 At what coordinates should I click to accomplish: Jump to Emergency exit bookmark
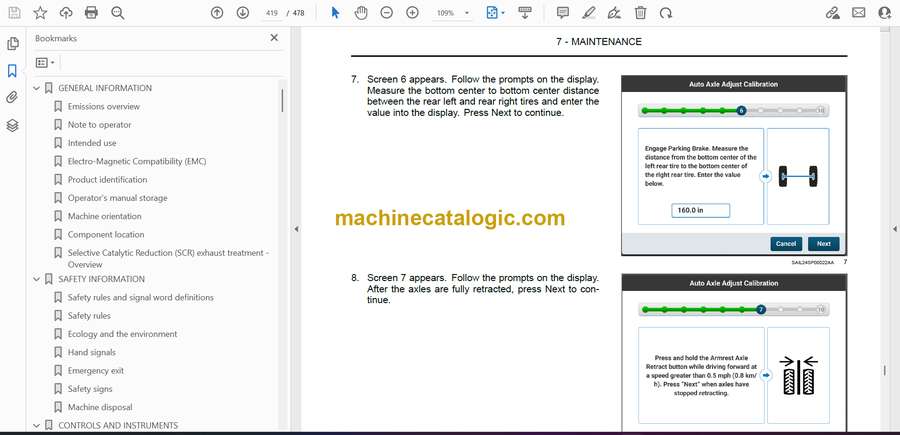coord(97,371)
